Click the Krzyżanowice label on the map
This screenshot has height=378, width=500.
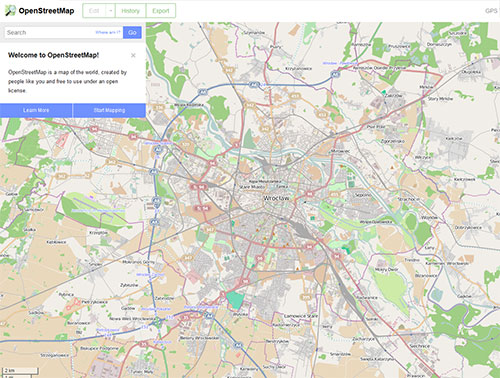click(299, 68)
